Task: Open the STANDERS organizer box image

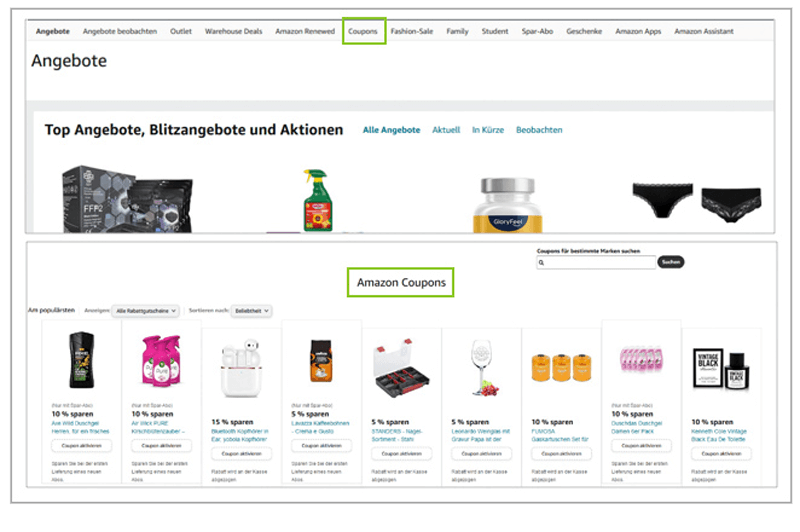Action: pyautogui.click(x=402, y=367)
